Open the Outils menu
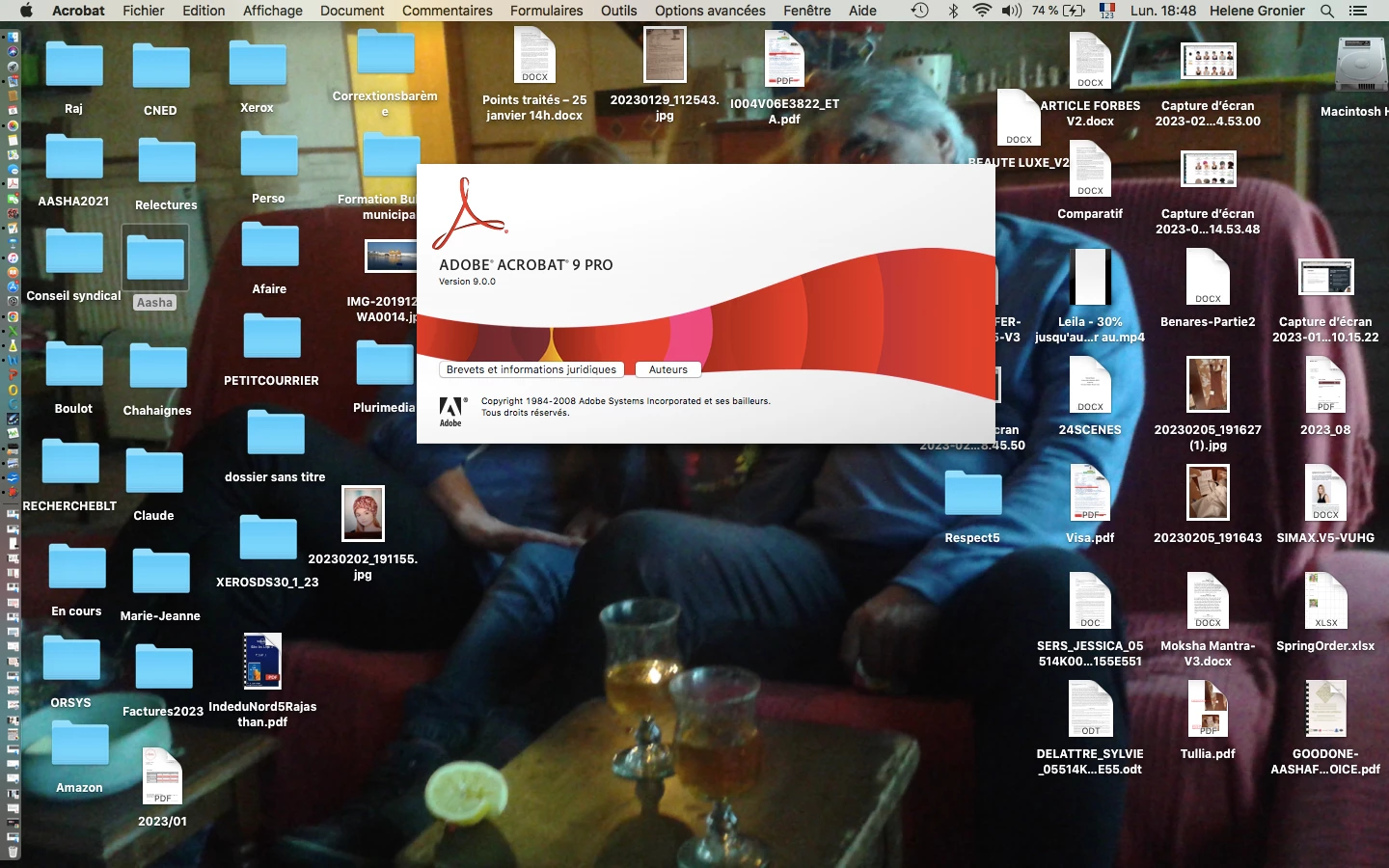Viewport: 1389px width, 868px height. point(618,11)
